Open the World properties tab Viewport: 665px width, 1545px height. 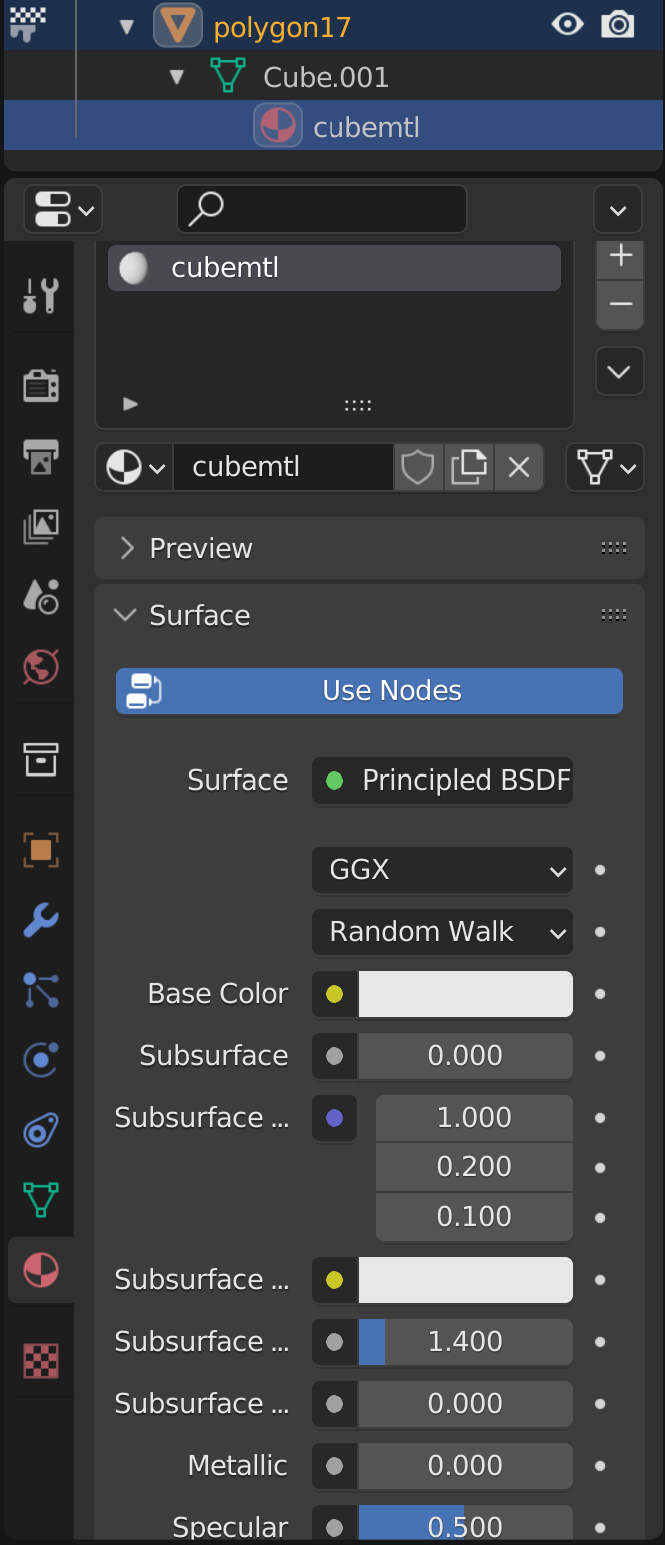[41, 667]
